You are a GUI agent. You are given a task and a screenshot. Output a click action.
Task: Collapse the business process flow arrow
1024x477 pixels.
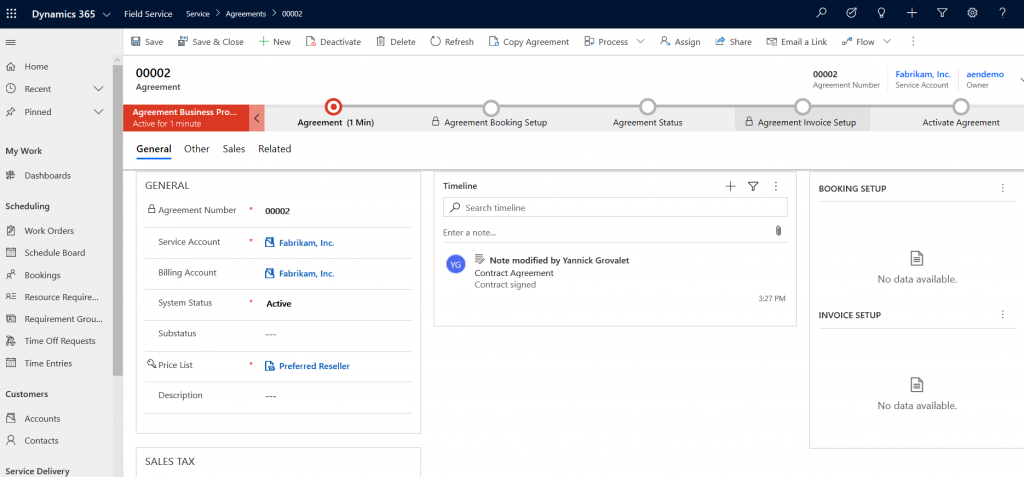coord(257,118)
